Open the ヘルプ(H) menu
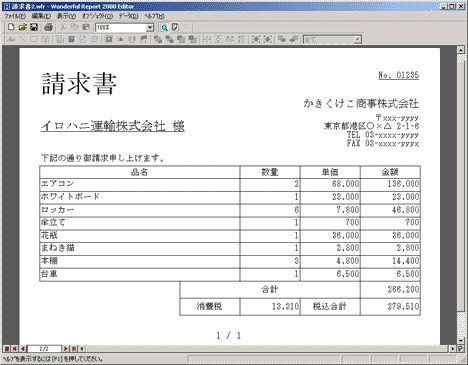 (x=154, y=16)
